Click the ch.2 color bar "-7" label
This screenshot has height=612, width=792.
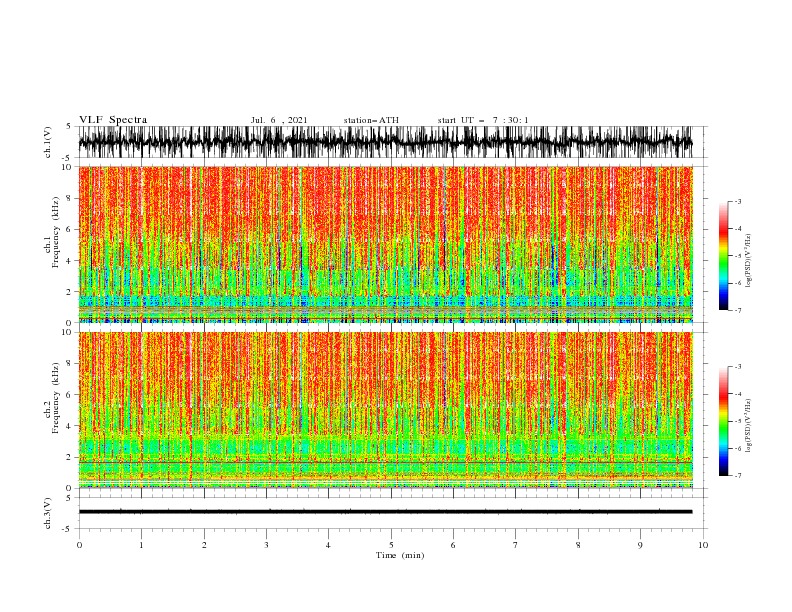tap(738, 475)
